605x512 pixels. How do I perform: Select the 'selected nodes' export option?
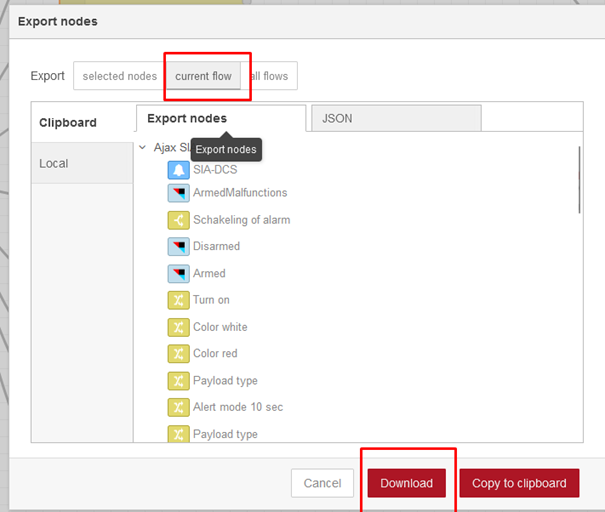[119, 76]
